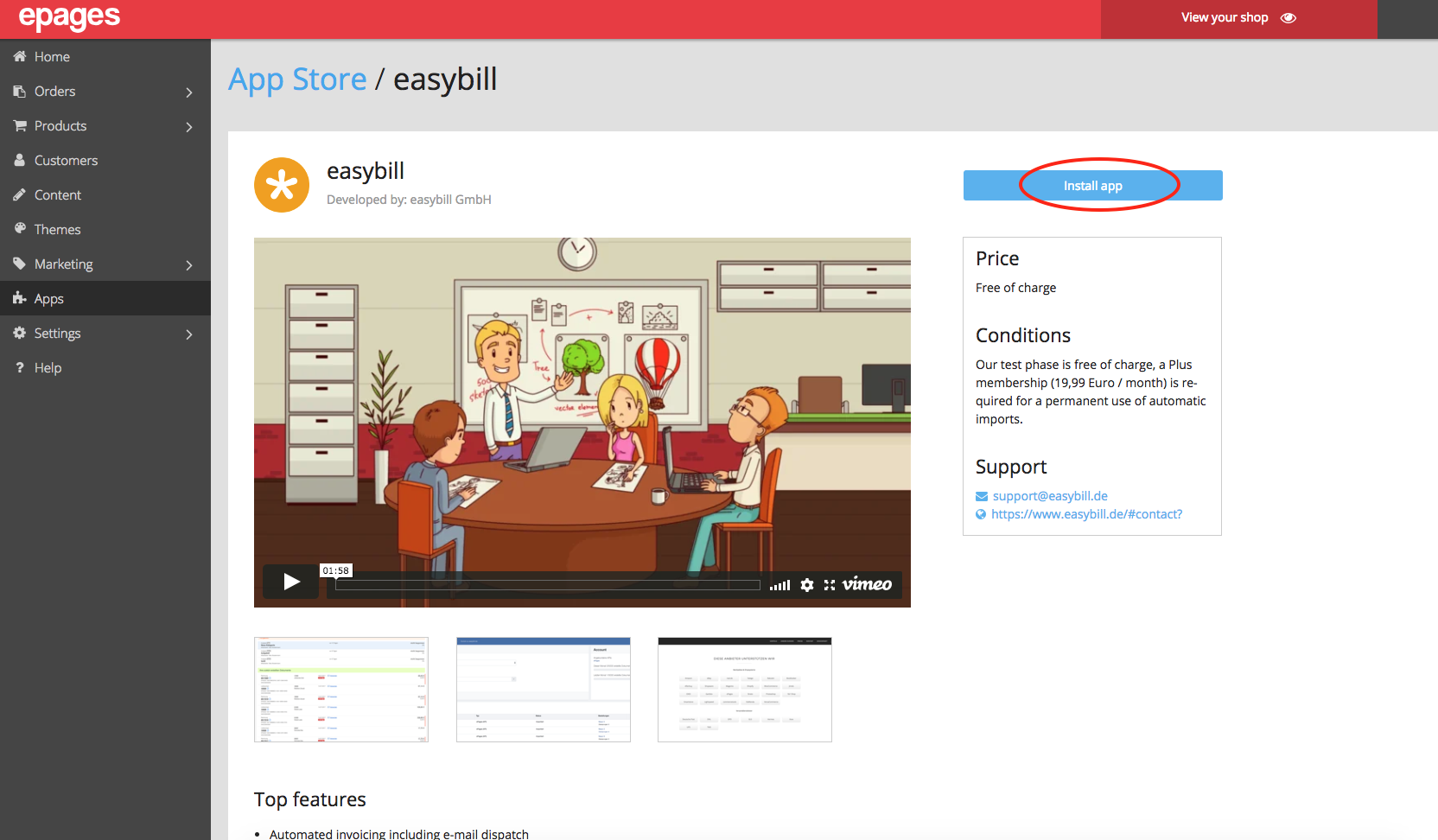Image resolution: width=1438 pixels, height=840 pixels.
Task: Click the epages logo
Action: (69, 16)
